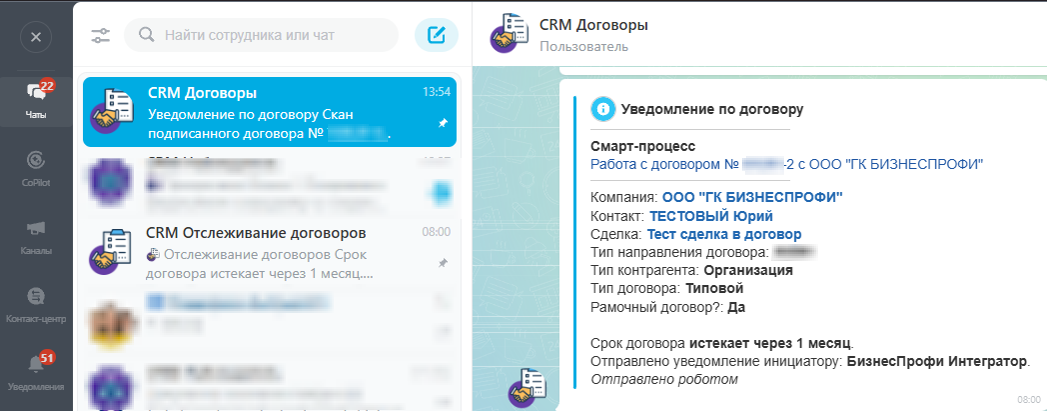This screenshot has width=1047, height=411.
Task: Click the Пользователь subtitle in header
Action: tap(584, 47)
